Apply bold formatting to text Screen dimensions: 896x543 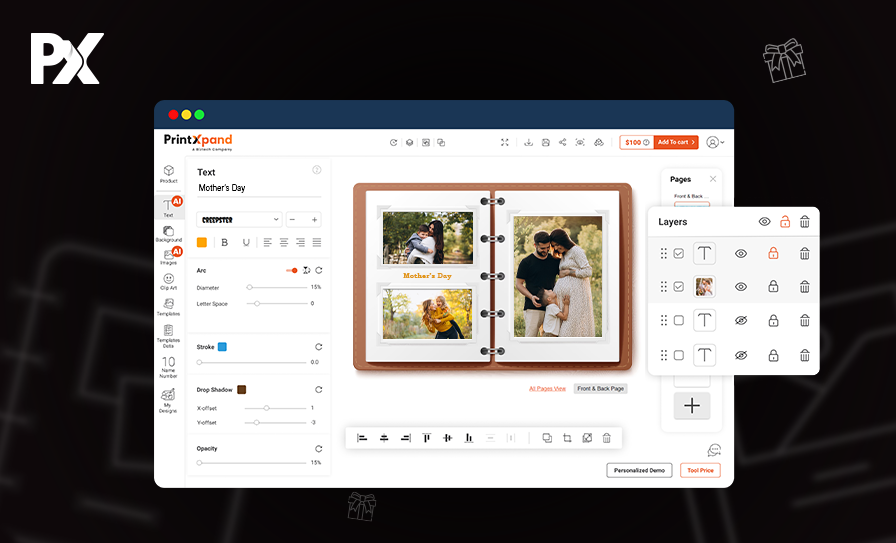(224, 242)
